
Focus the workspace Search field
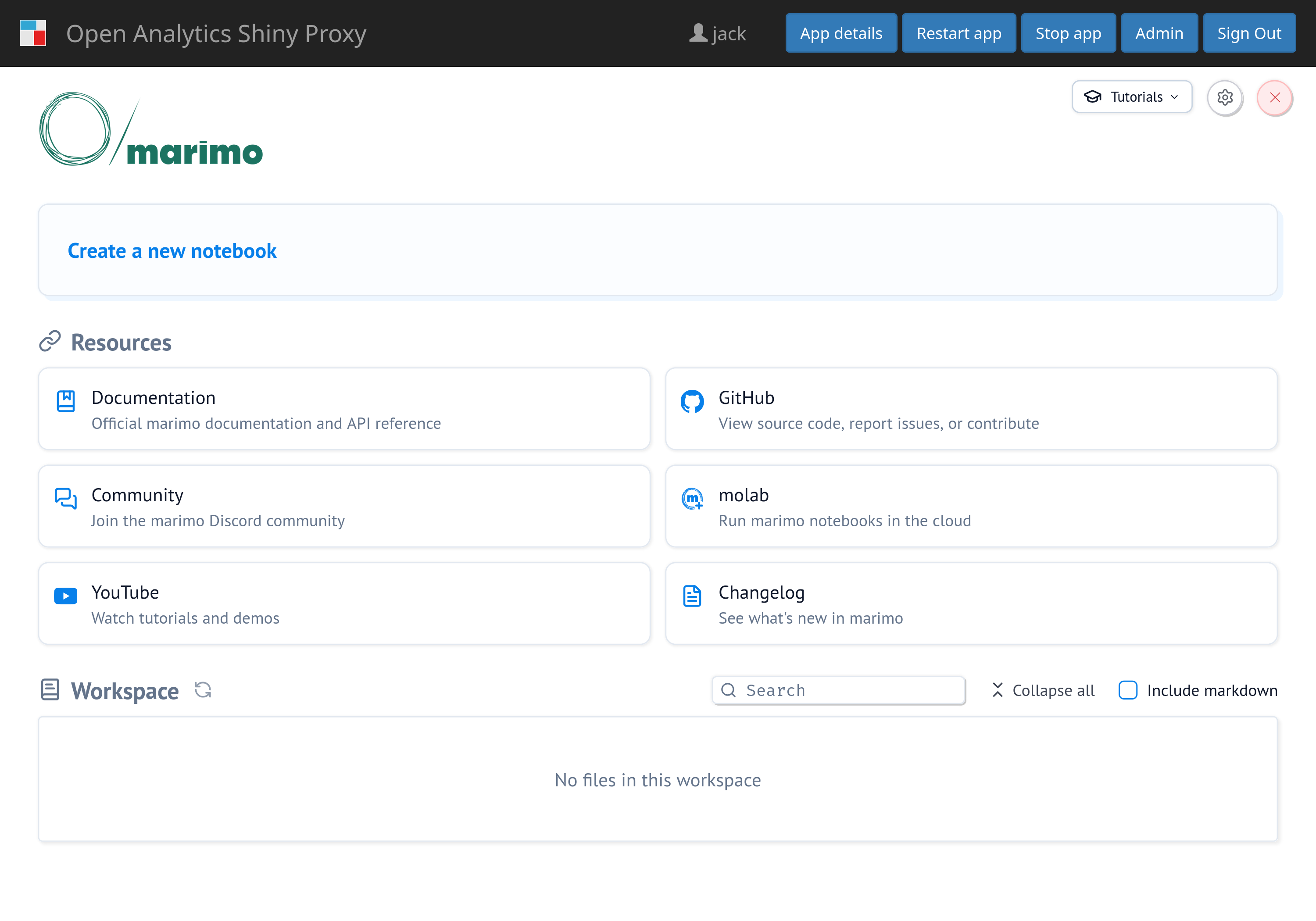point(839,690)
